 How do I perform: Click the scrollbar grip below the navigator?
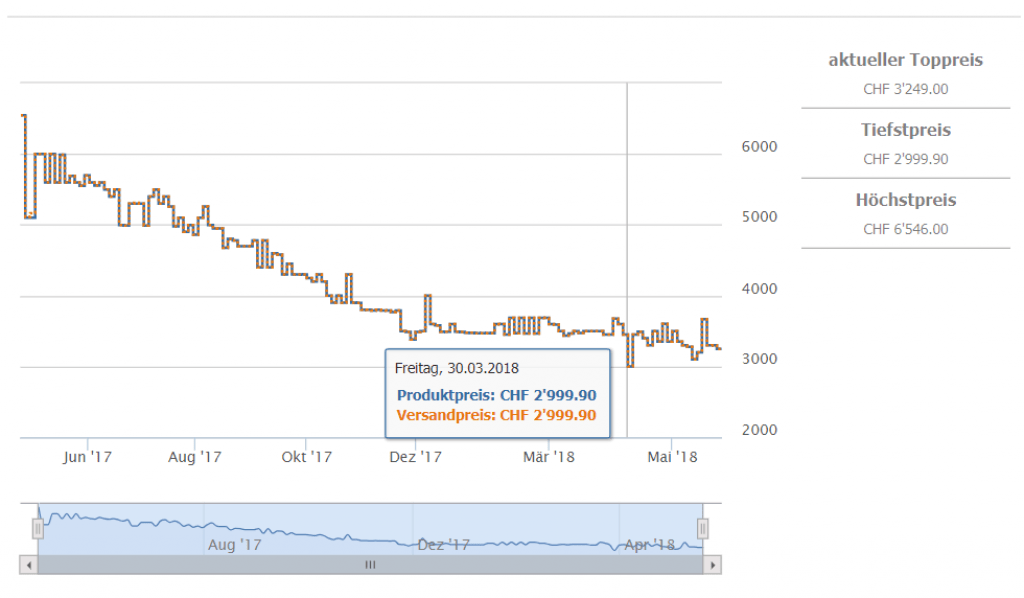[370, 565]
